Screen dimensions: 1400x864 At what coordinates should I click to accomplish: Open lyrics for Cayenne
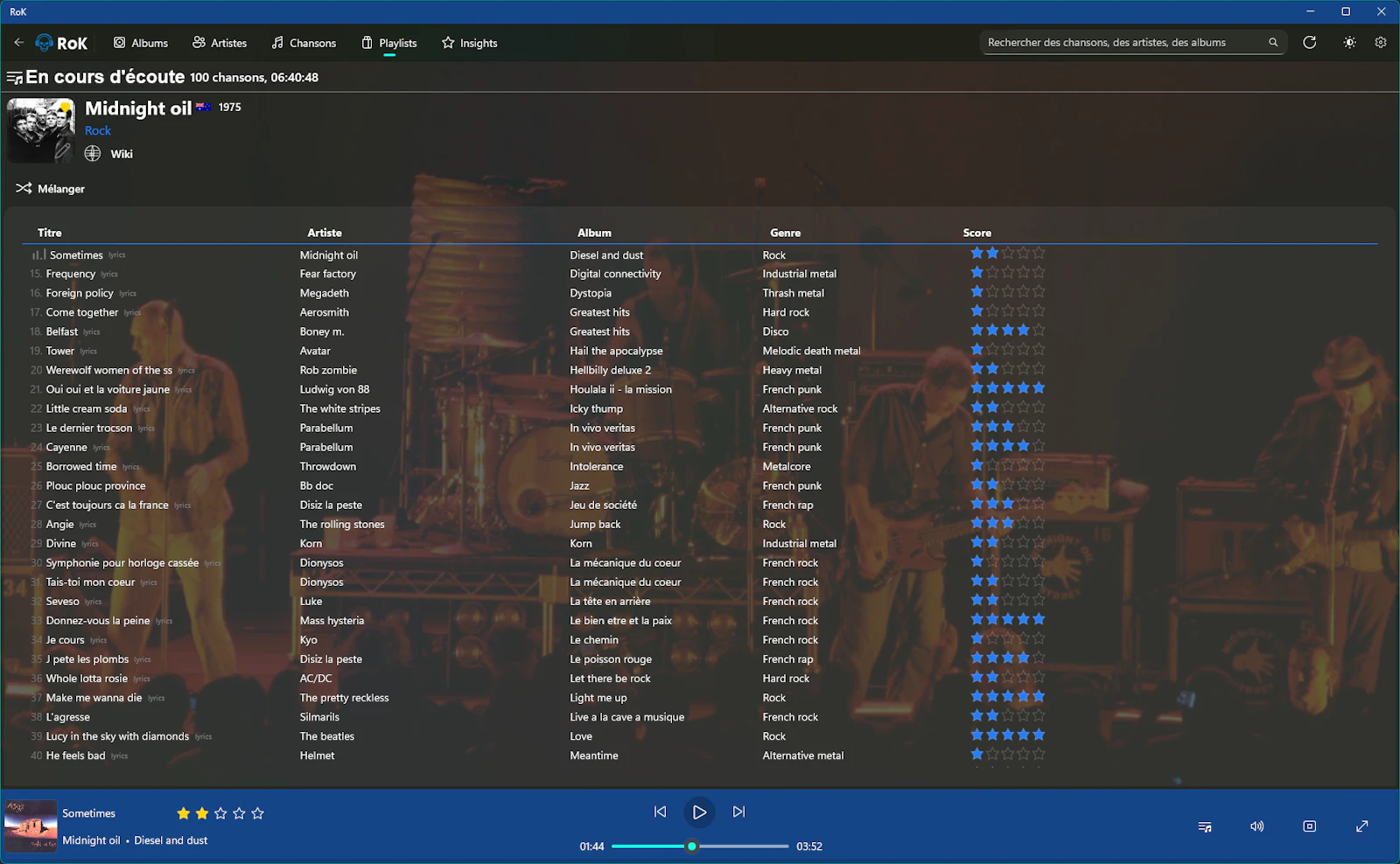point(101,448)
